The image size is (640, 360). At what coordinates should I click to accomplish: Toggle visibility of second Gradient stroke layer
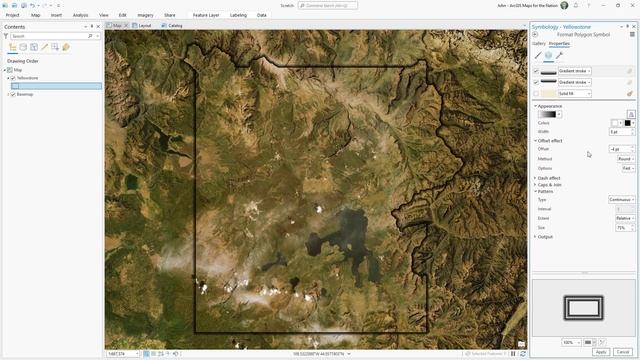click(x=536, y=82)
